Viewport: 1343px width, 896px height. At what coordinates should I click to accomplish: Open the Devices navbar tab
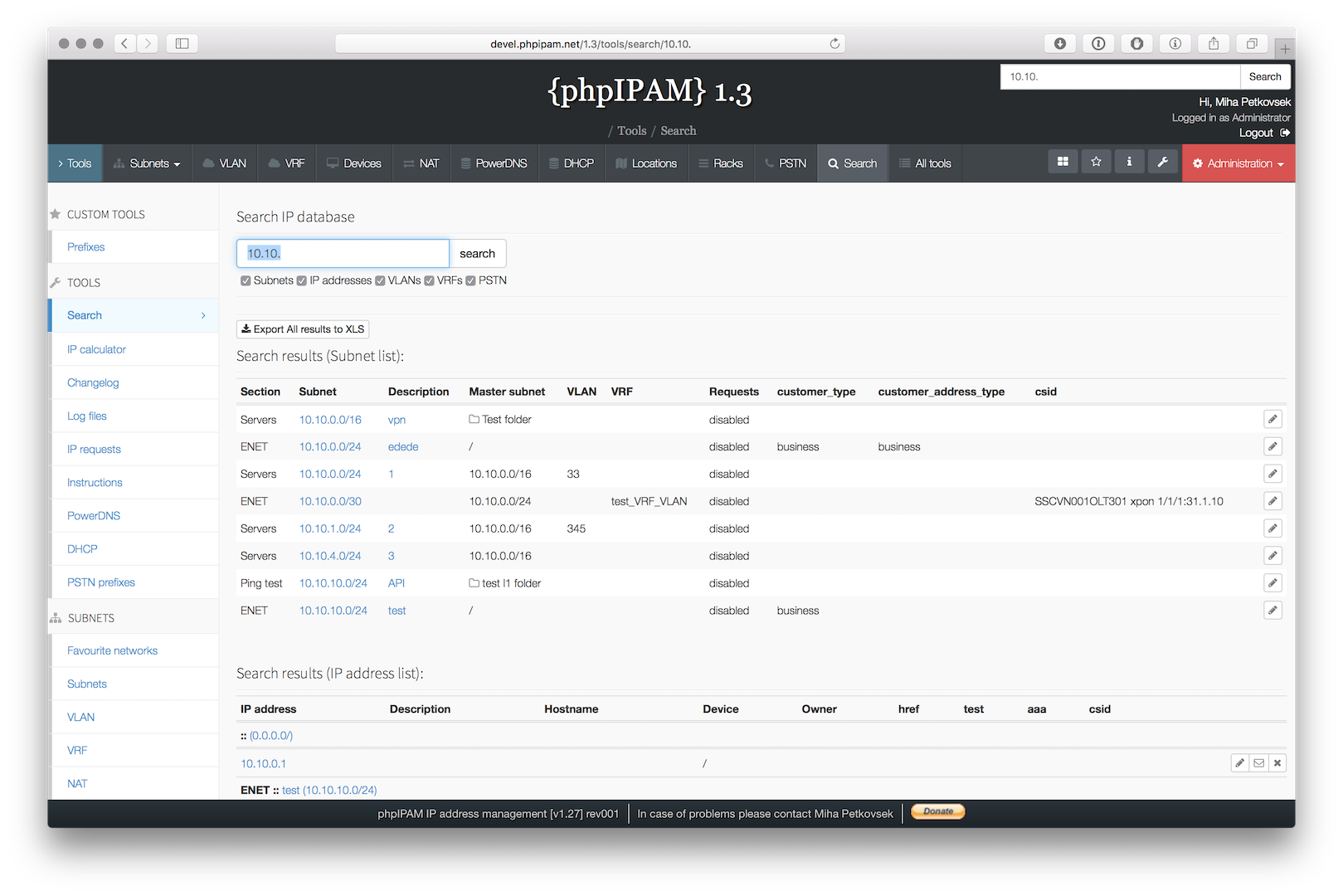tap(354, 163)
